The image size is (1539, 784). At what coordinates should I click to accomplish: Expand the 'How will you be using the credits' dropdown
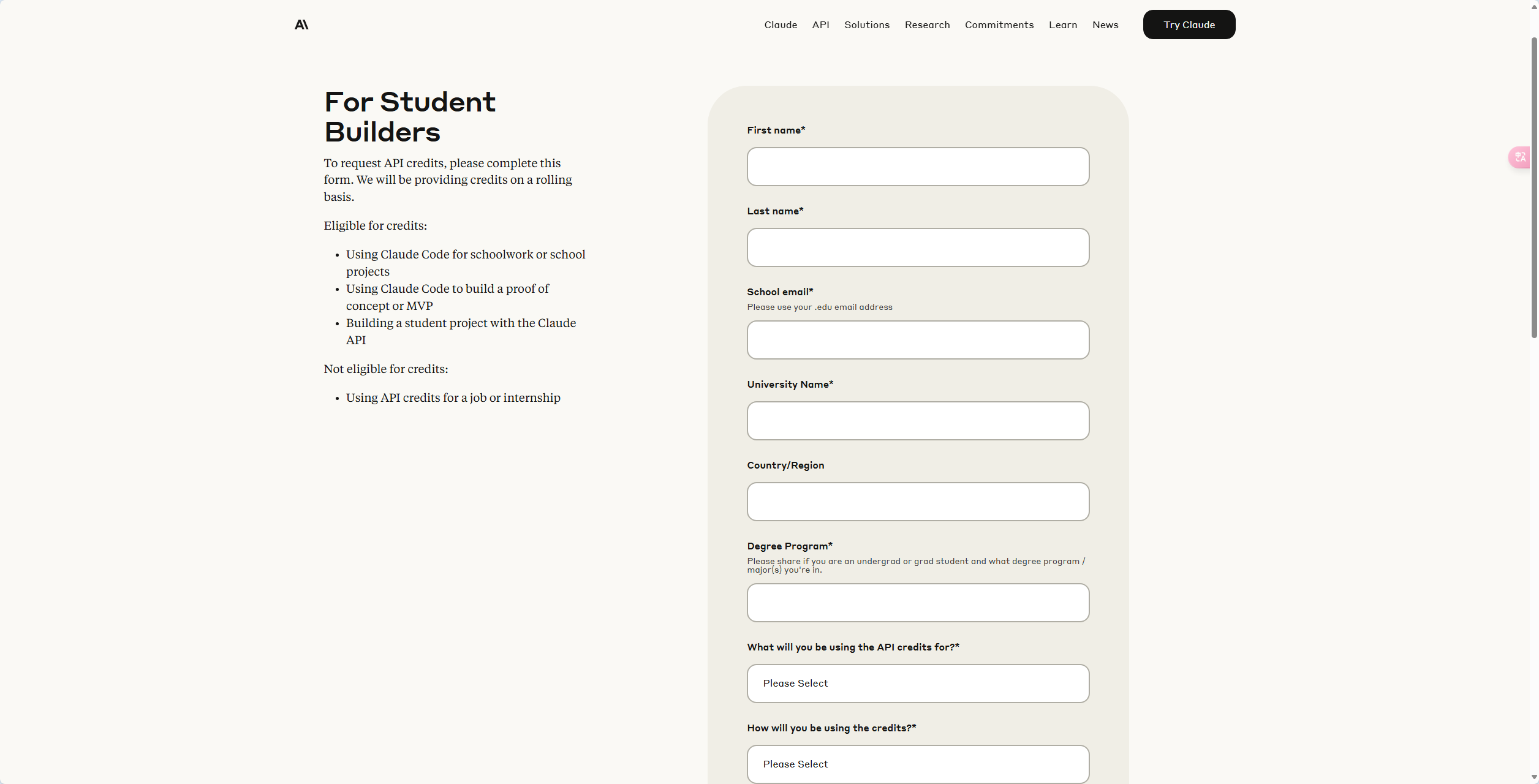pos(918,764)
